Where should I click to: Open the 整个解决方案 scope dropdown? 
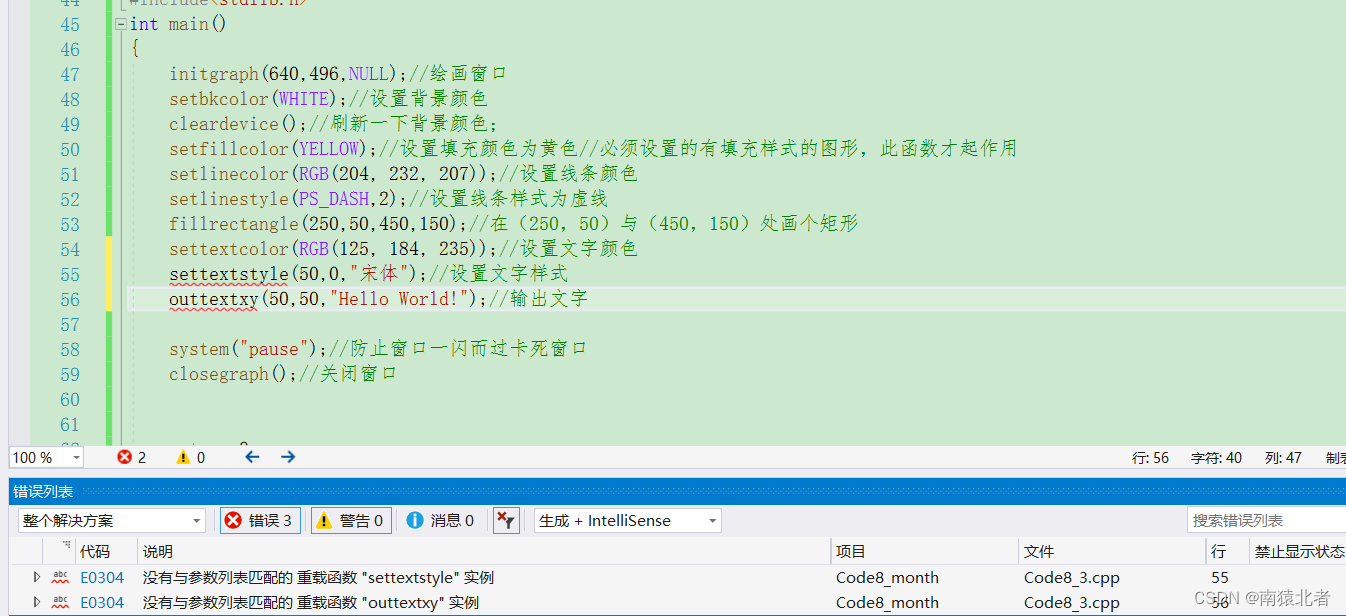coord(112,520)
